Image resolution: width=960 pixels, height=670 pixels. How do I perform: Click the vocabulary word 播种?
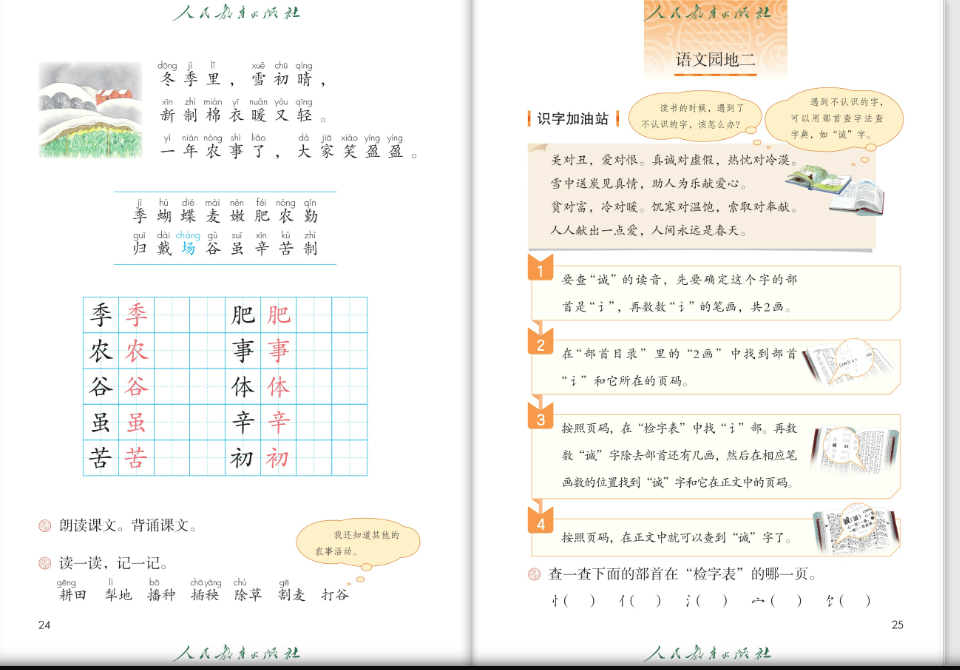point(162,595)
